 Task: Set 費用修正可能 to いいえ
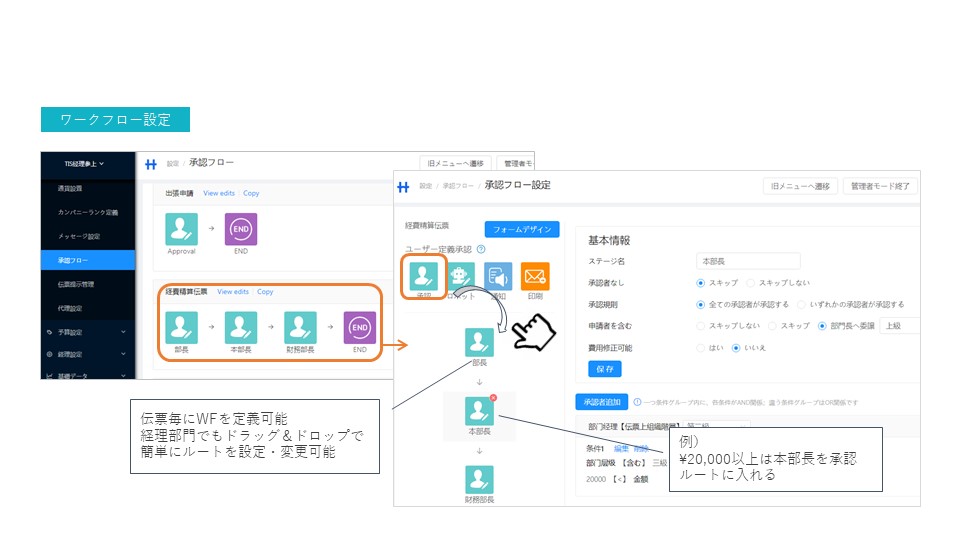736,348
